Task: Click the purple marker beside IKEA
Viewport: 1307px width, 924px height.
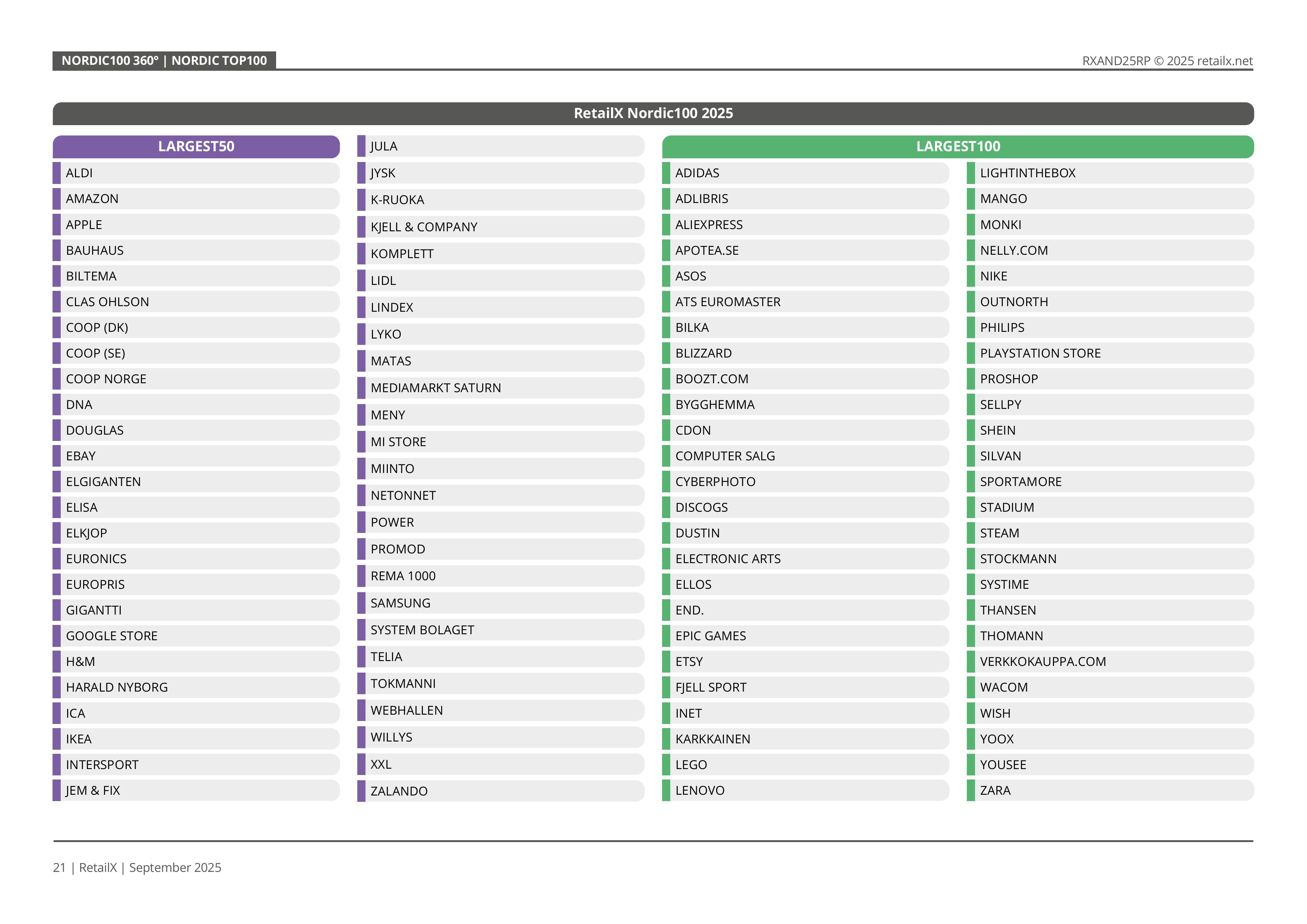Action: tap(56, 739)
